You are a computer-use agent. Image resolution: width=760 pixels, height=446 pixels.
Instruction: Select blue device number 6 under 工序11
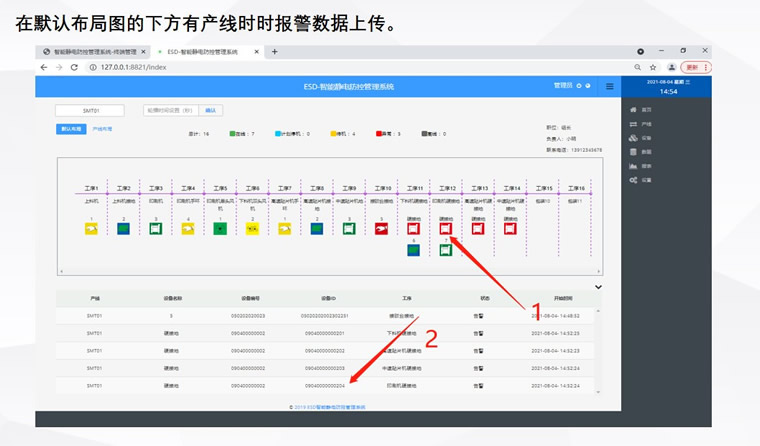point(413,250)
